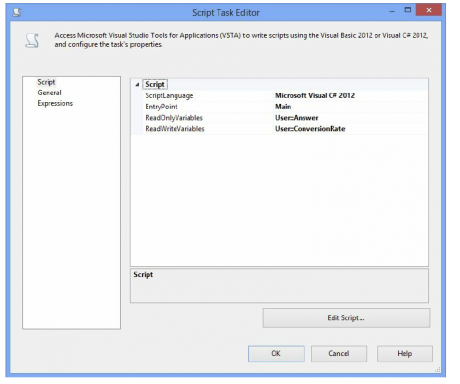
Task: Select the ReadOnlyVariables property name
Action: (174, 118)
